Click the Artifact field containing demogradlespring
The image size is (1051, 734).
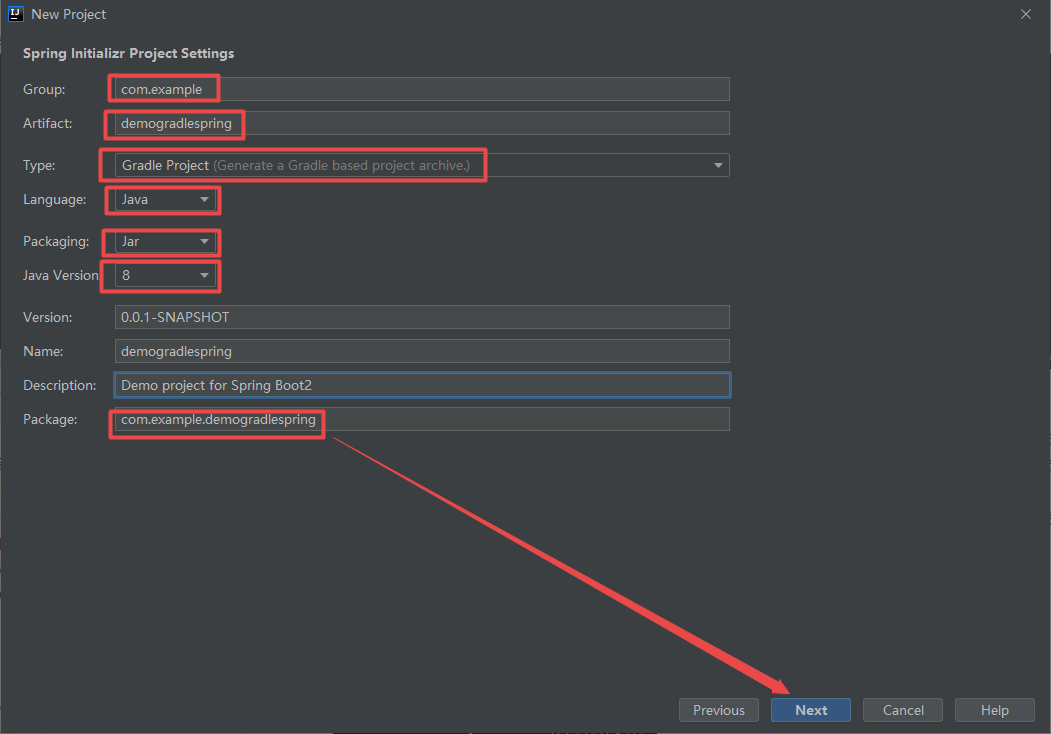pyautogui.click(x=422, y=123)
